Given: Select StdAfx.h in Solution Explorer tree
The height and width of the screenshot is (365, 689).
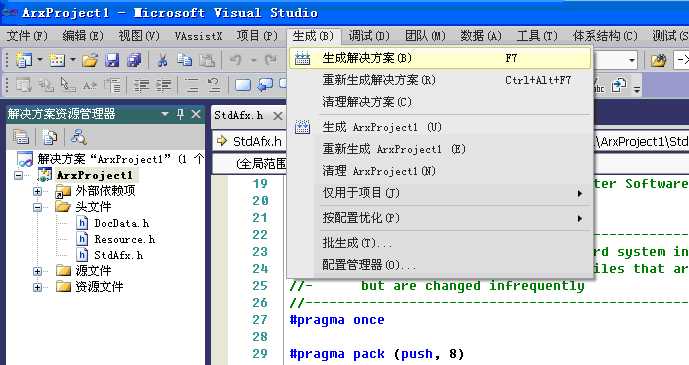Looking at the screenshot, I should click(x=118, y=255).
